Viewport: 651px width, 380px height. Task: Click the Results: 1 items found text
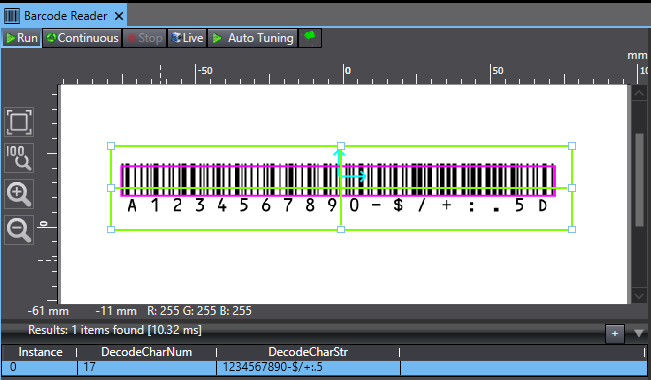[x=115, y=330]
